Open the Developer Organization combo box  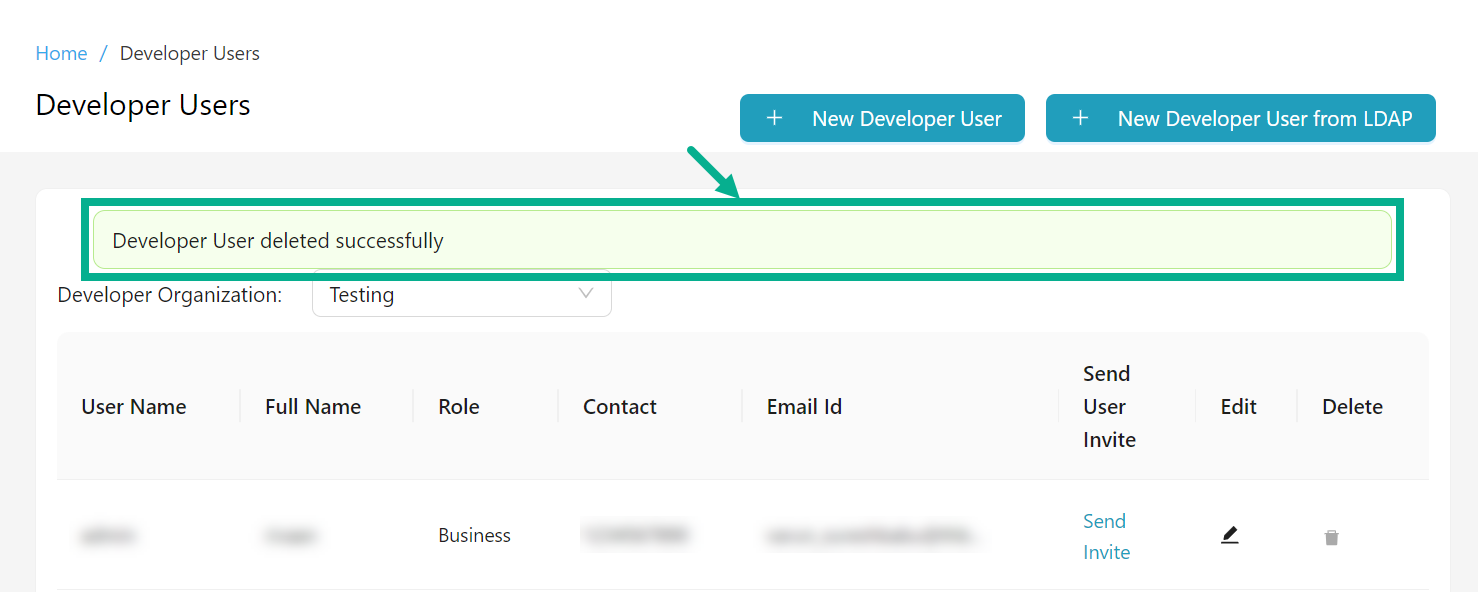click(461, 295)
